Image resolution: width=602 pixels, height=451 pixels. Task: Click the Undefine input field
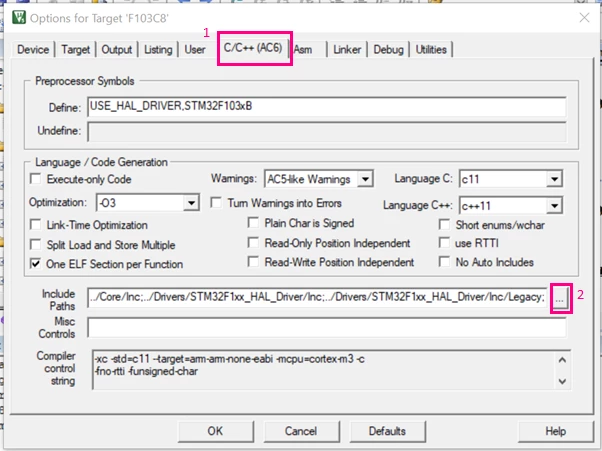point(327,131)
